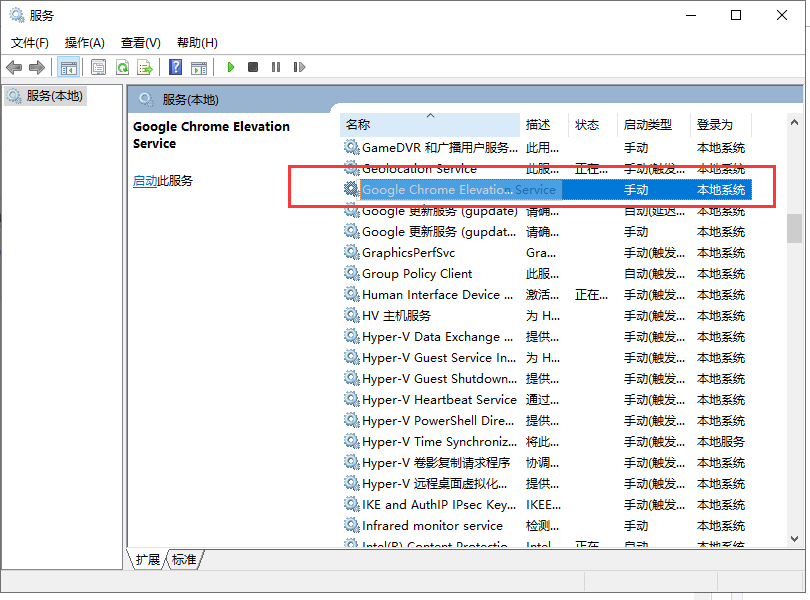Click the Stop Service square icon

[x=253, y=67]
